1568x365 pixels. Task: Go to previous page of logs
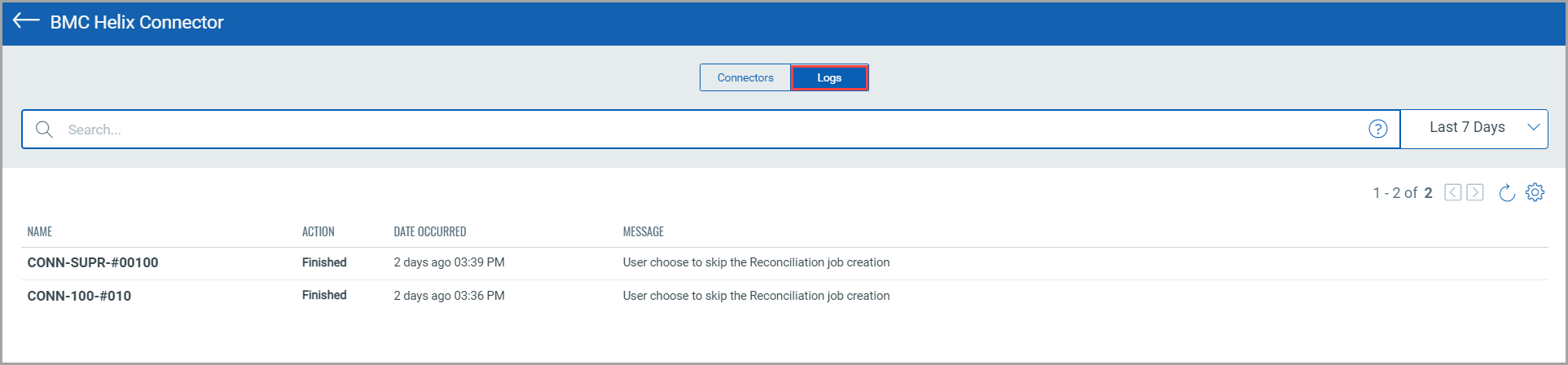[x=1452, y=192]
